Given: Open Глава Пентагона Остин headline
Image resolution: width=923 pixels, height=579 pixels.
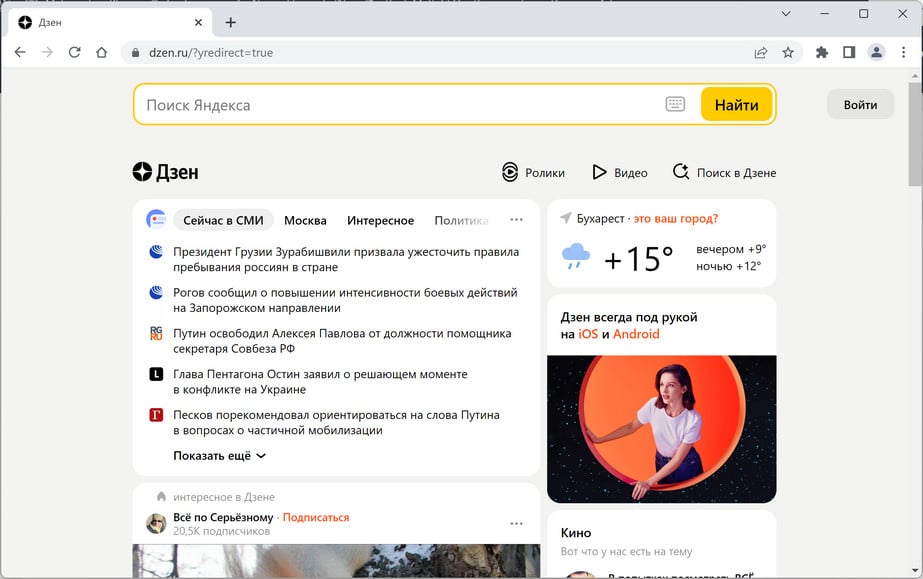Looking at the screenshot, I should (320, 381).
